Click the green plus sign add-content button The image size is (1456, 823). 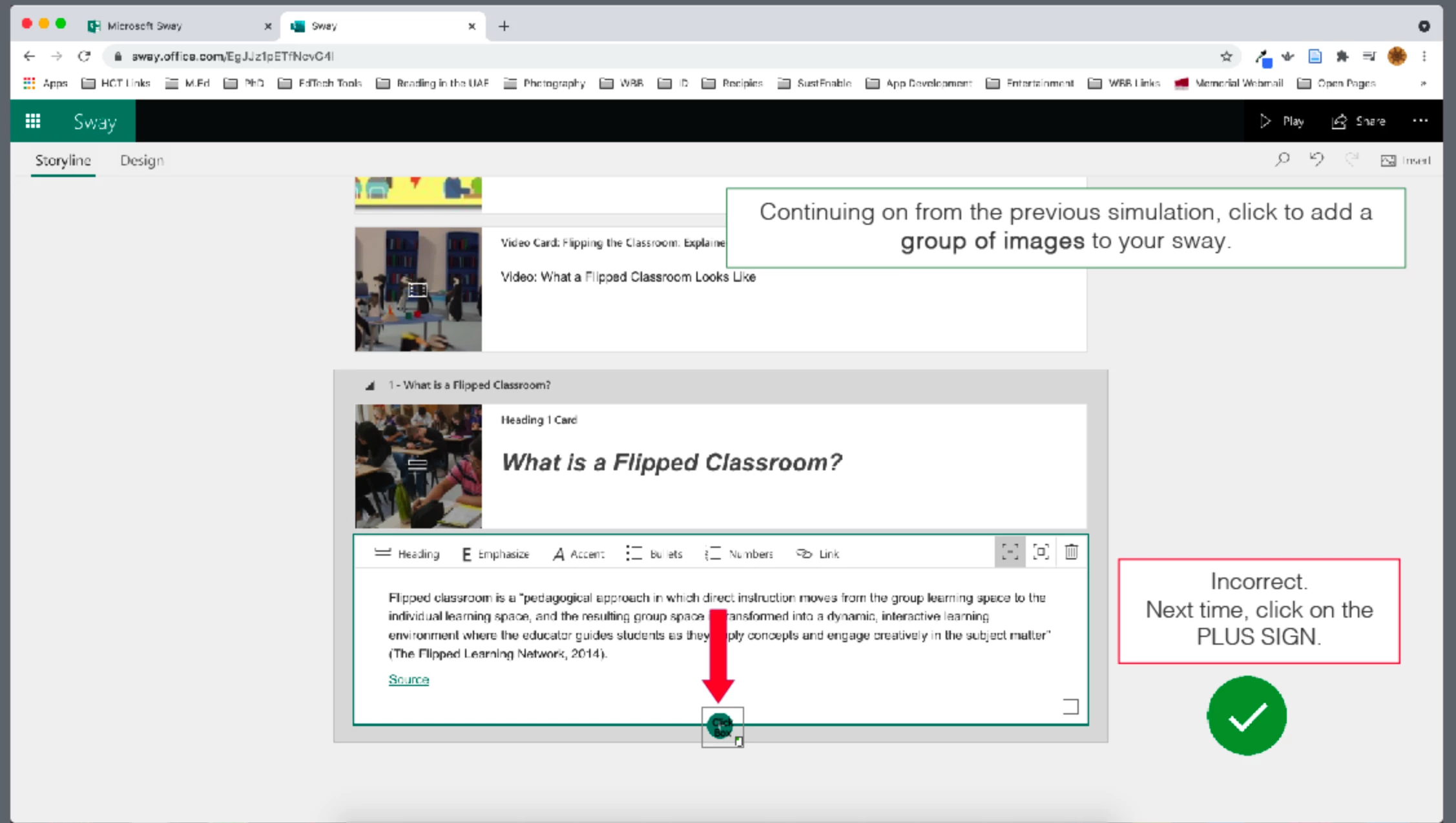pyautogui.click(x=720, y=725)
